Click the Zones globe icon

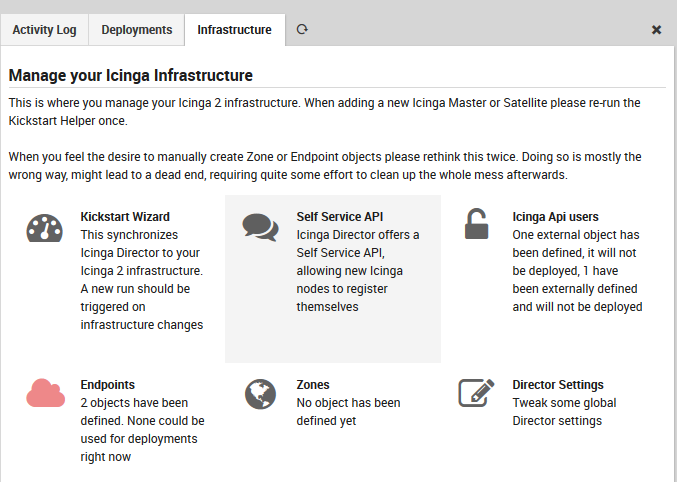coord(260,394)
